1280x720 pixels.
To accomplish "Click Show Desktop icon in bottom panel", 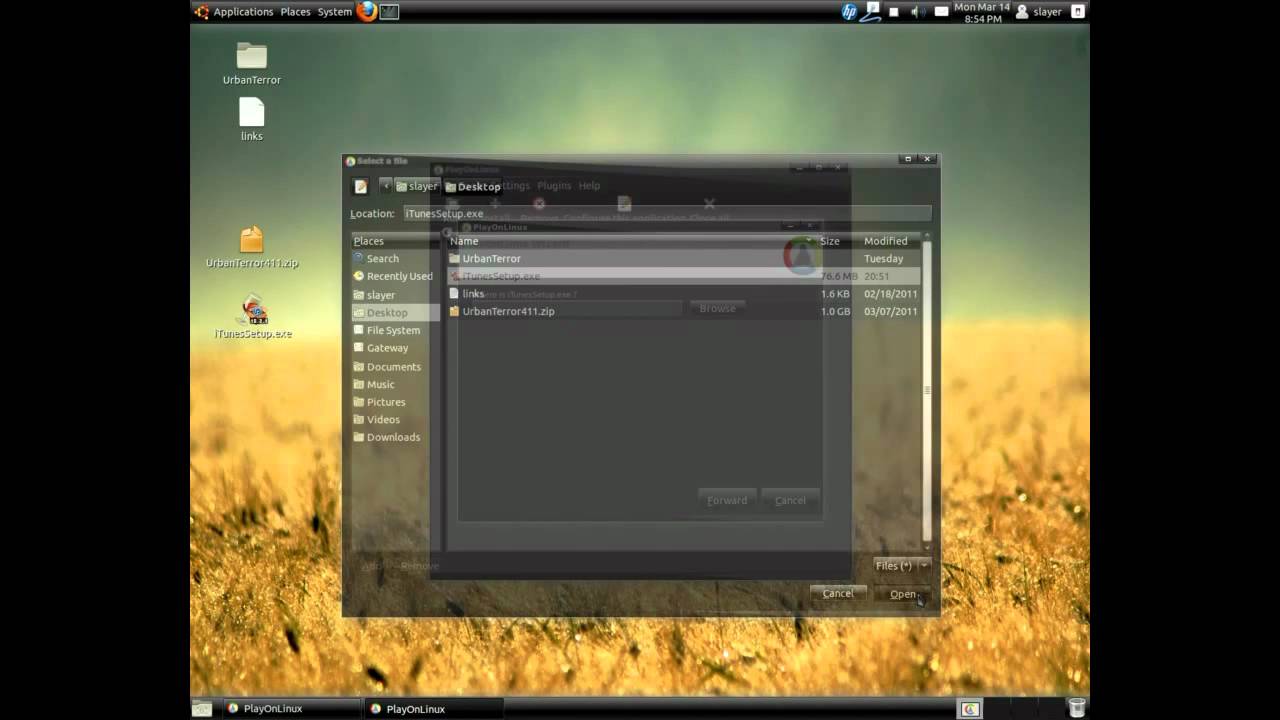I will click(202, 709).
